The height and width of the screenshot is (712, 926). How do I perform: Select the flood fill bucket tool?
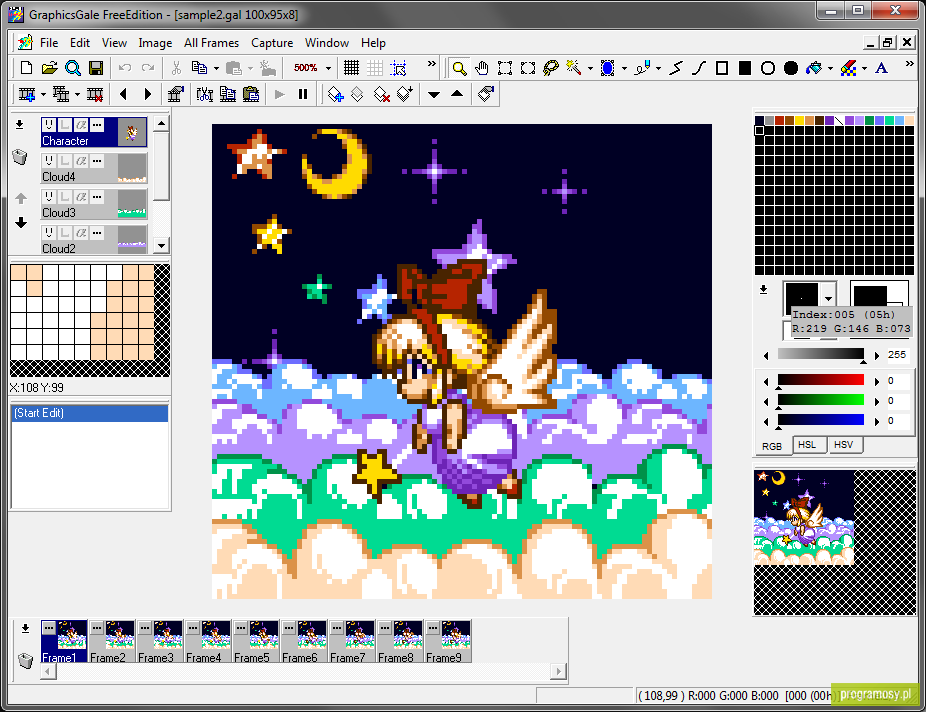pyautogui.click(x=814, y=68)
